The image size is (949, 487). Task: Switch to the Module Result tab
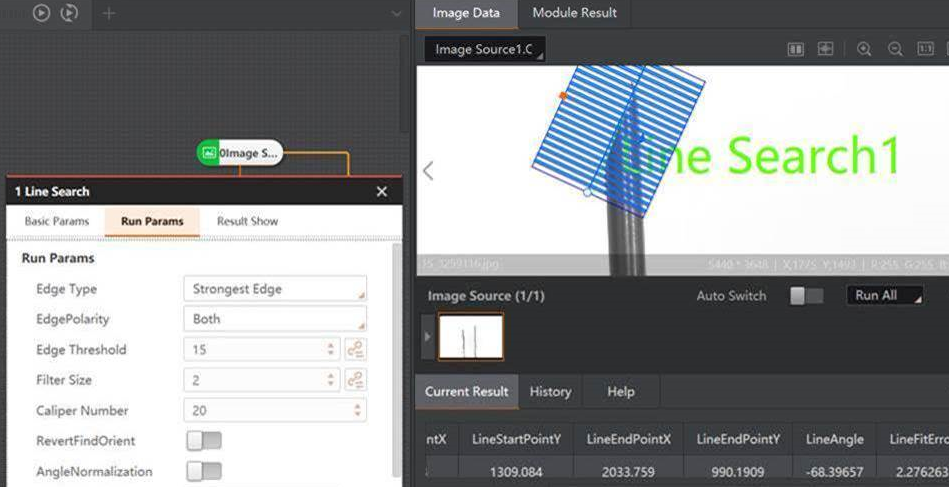574,13
